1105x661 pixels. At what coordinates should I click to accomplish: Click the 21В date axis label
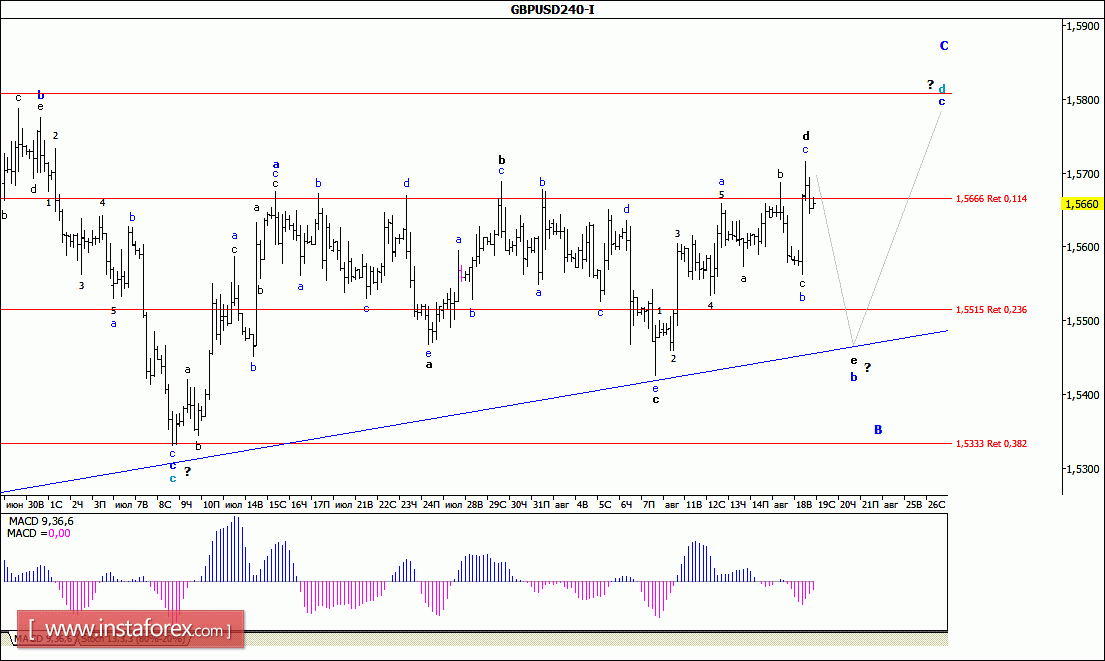coord(364,505)
